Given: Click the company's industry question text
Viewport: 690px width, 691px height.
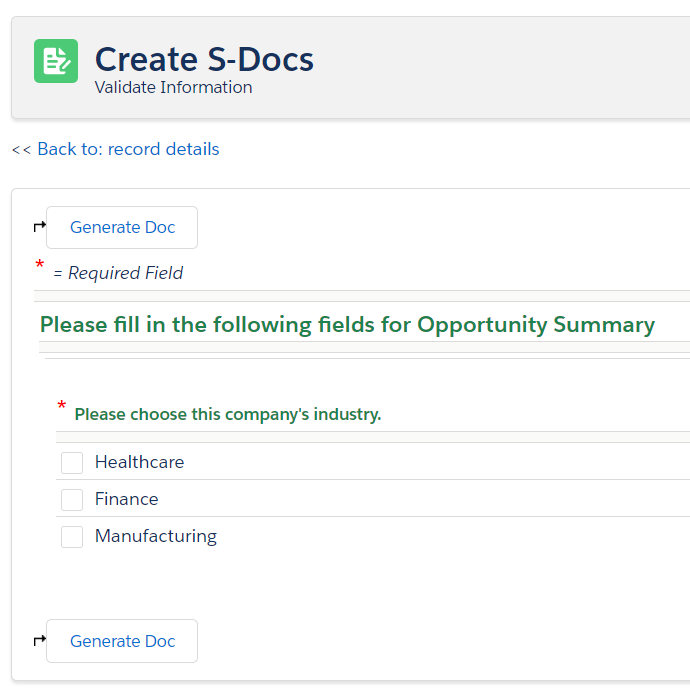Looking at the screenshot, I should click(x=228, y=414).
